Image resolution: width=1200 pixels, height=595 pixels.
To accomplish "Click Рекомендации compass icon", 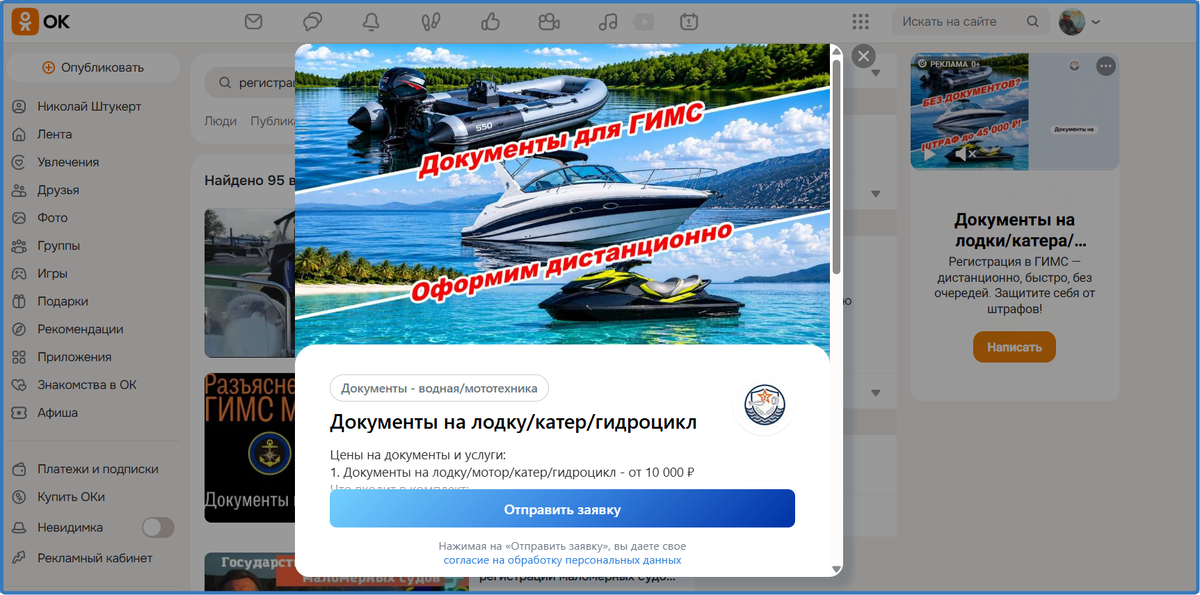I will click(x=18, y=329).
